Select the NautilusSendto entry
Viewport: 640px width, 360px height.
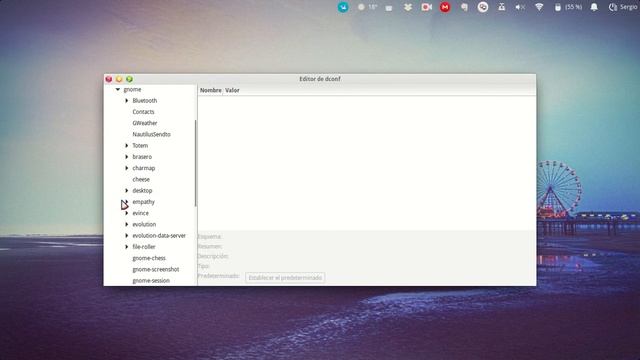coord(151,134)
